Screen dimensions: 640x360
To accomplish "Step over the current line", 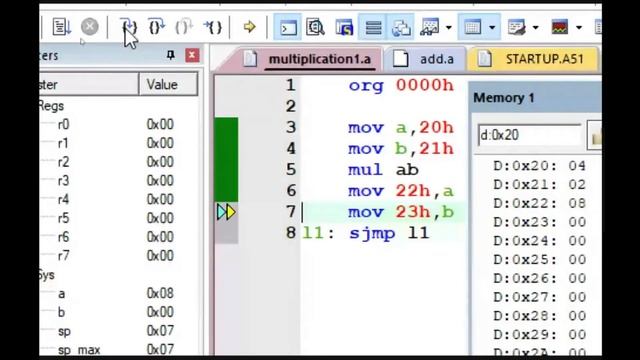I will click(156, 27).
